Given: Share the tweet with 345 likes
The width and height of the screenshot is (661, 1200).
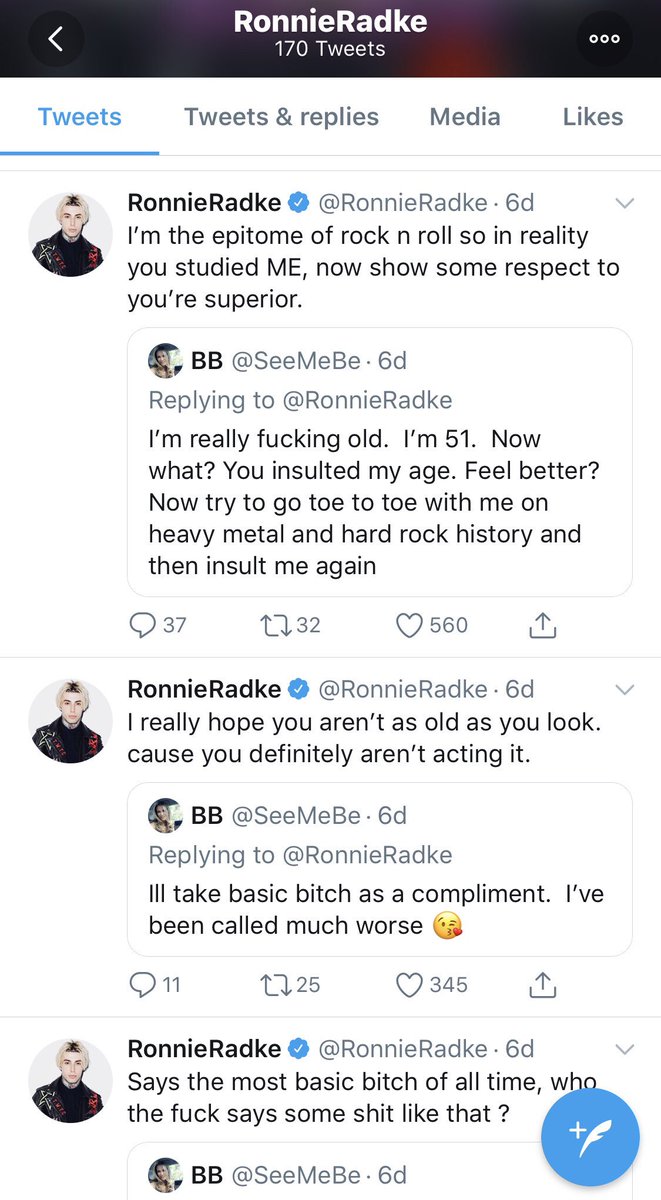Looking at the screenshot, I should 541,985.
